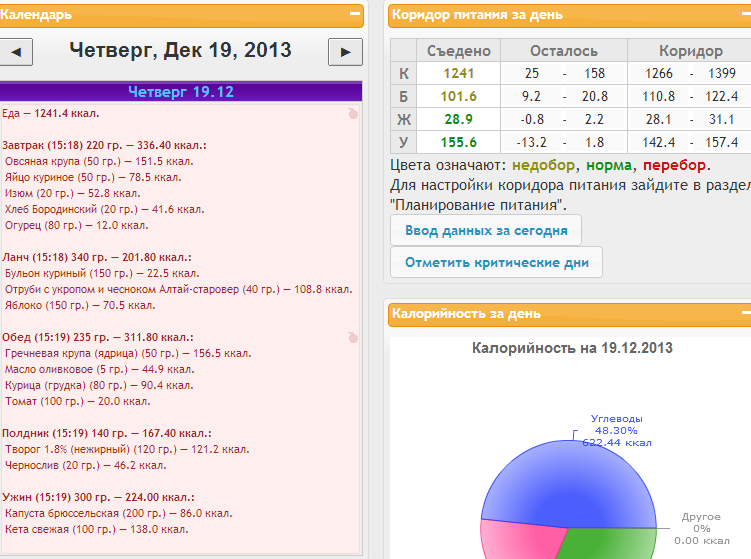Click Отметить критические дни button
751x559 pixels.
[x=497, y=262]
